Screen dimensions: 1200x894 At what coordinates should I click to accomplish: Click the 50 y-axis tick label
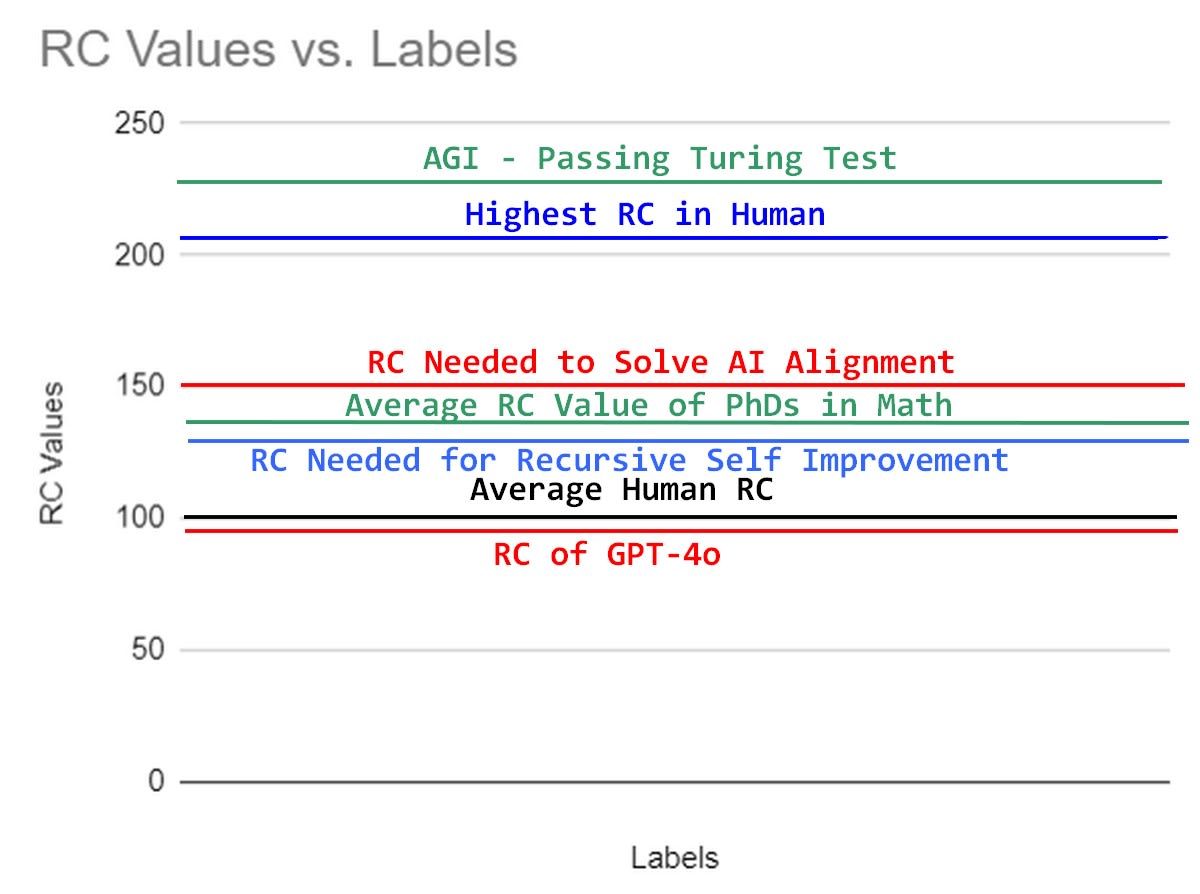pos(148,650)
